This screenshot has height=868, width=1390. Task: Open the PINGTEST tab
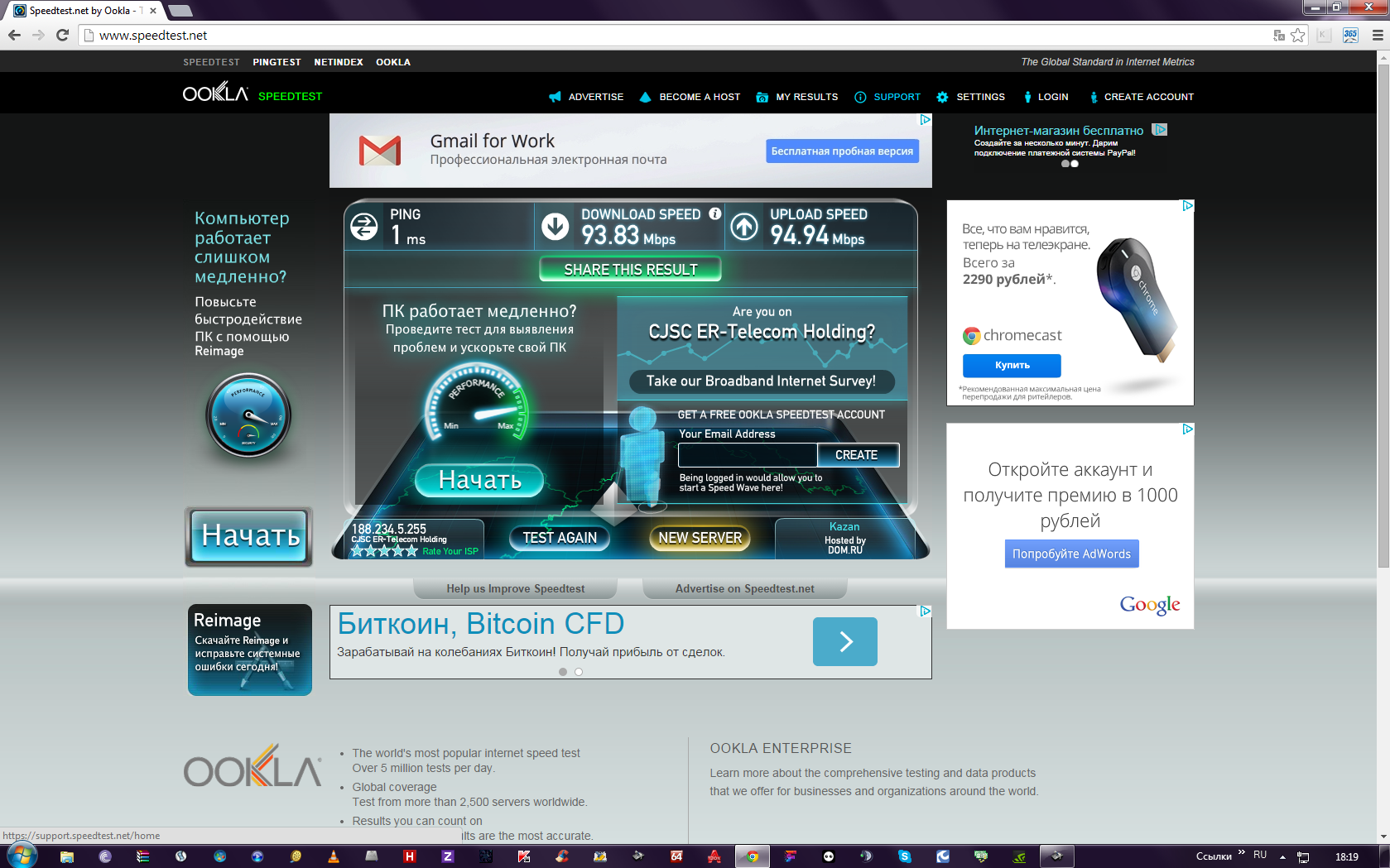coord(277,62)
